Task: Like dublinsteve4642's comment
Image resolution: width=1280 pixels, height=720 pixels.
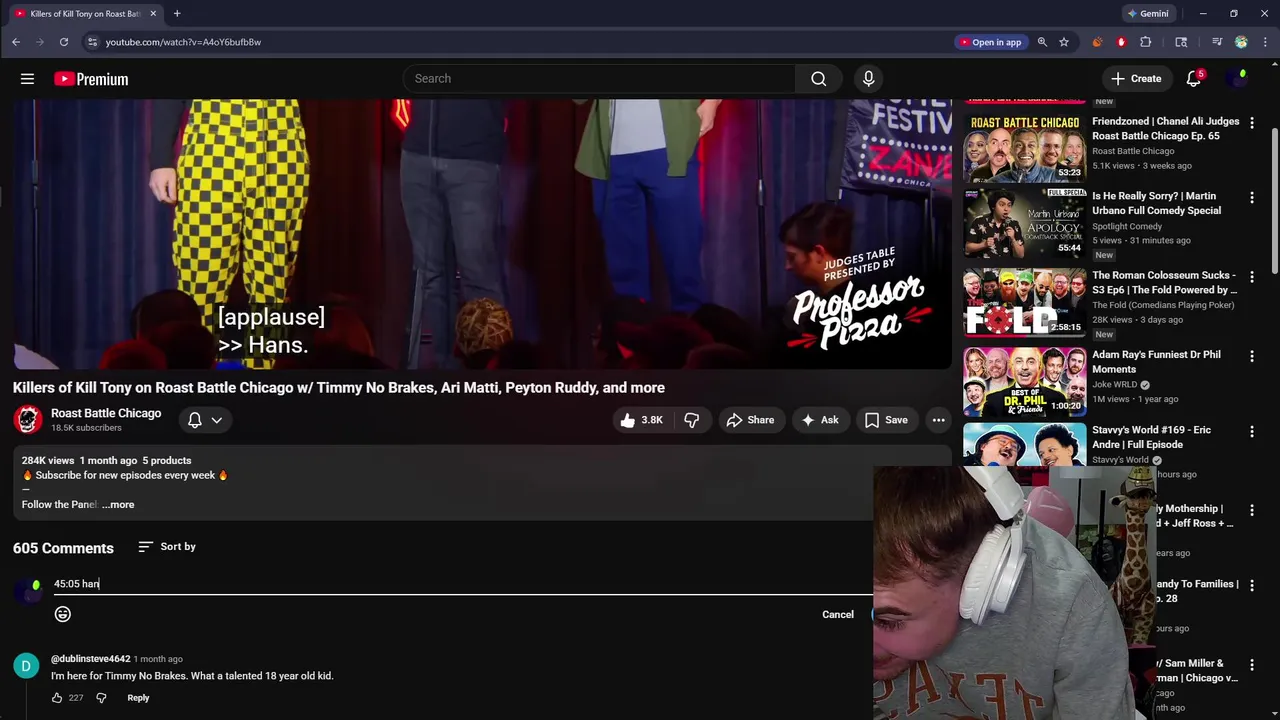Action: pyautogui.click(x=57, y=698)
